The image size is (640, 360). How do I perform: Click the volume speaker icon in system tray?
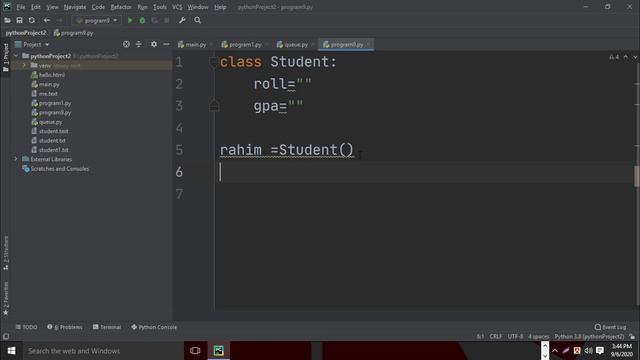click(x=588, y=351)
